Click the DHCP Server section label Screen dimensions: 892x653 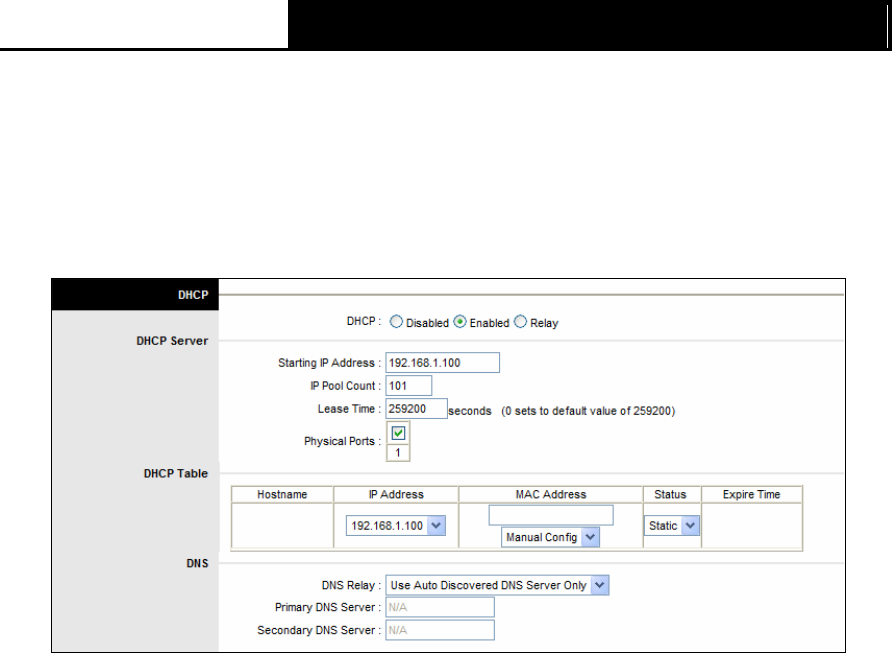172,341
